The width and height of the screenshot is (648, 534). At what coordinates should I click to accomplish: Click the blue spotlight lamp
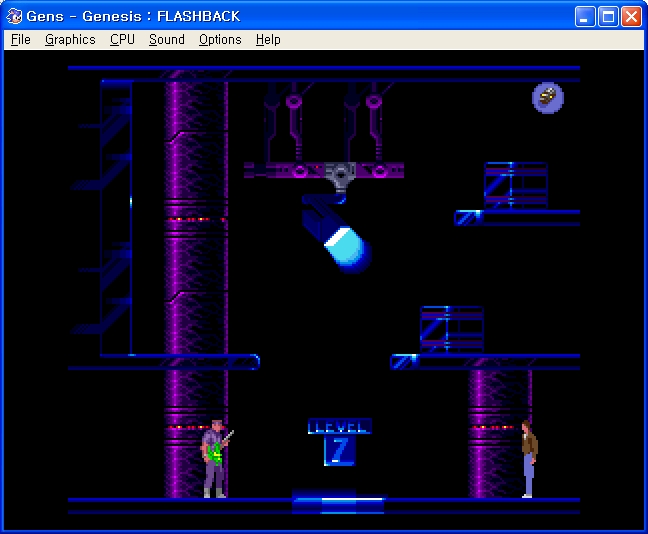339,242
